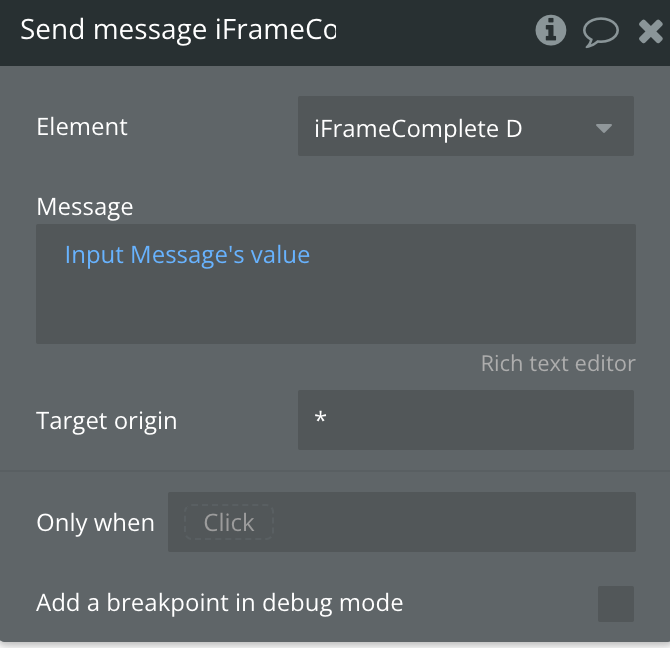Click the Add a breakpoint in debug mode label
Viewport: 670px width, 648px height.
tap(220, 603)
